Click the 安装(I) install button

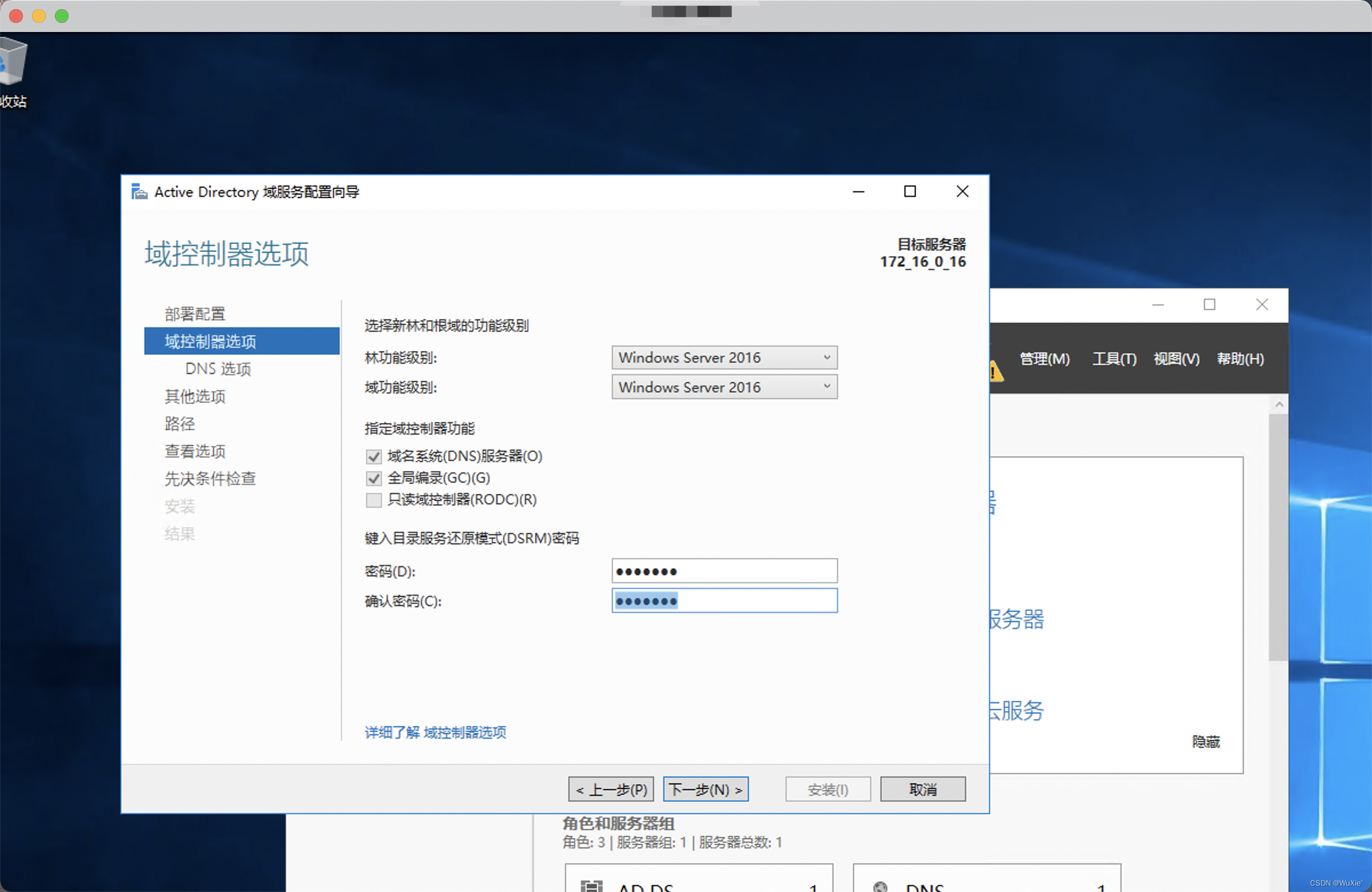828,789
